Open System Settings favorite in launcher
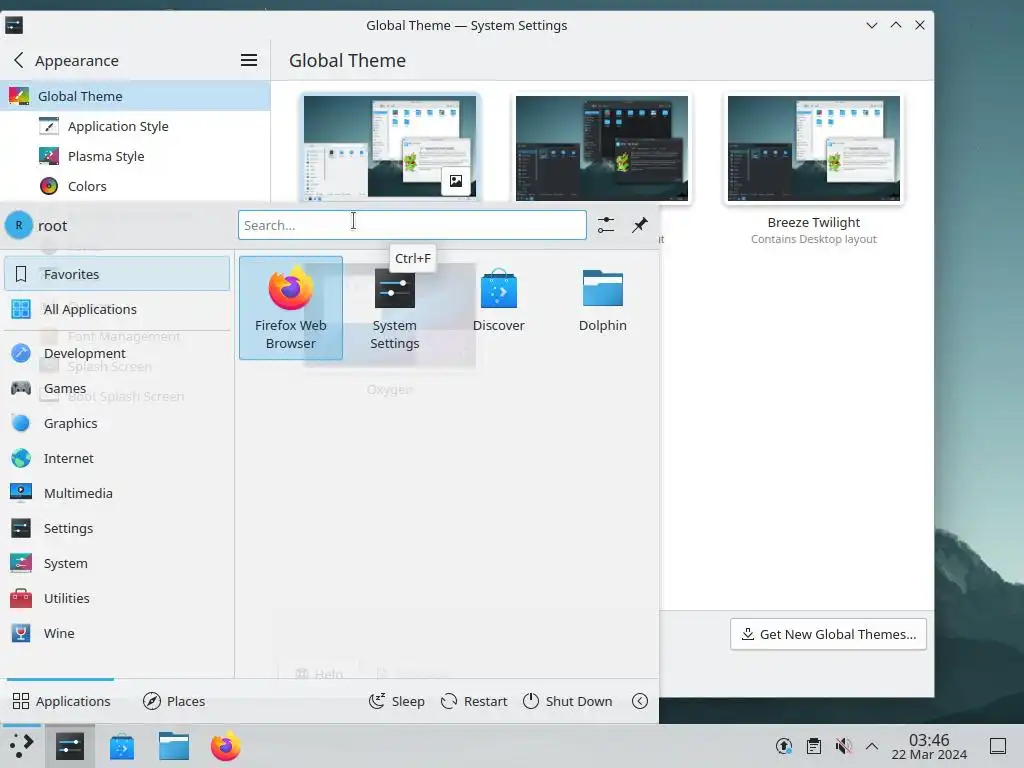 point(394,308)
